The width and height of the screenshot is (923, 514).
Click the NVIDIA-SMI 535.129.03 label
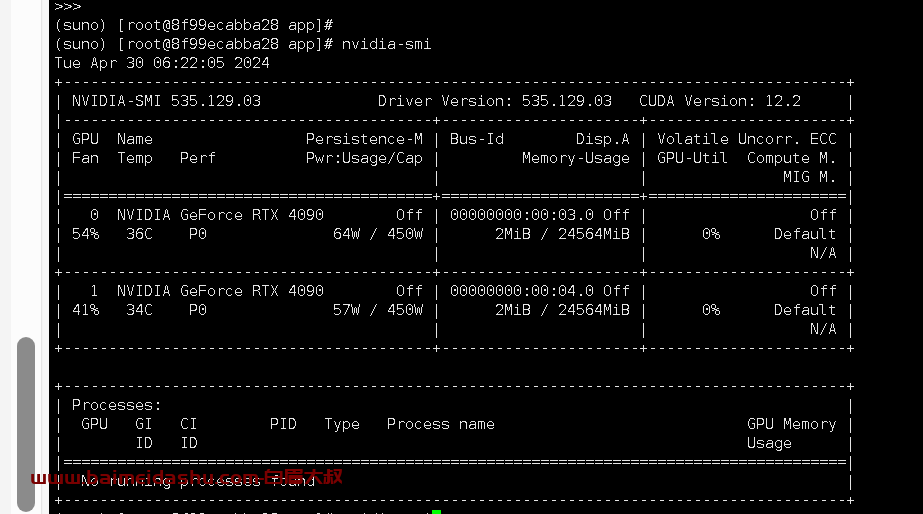166,101
